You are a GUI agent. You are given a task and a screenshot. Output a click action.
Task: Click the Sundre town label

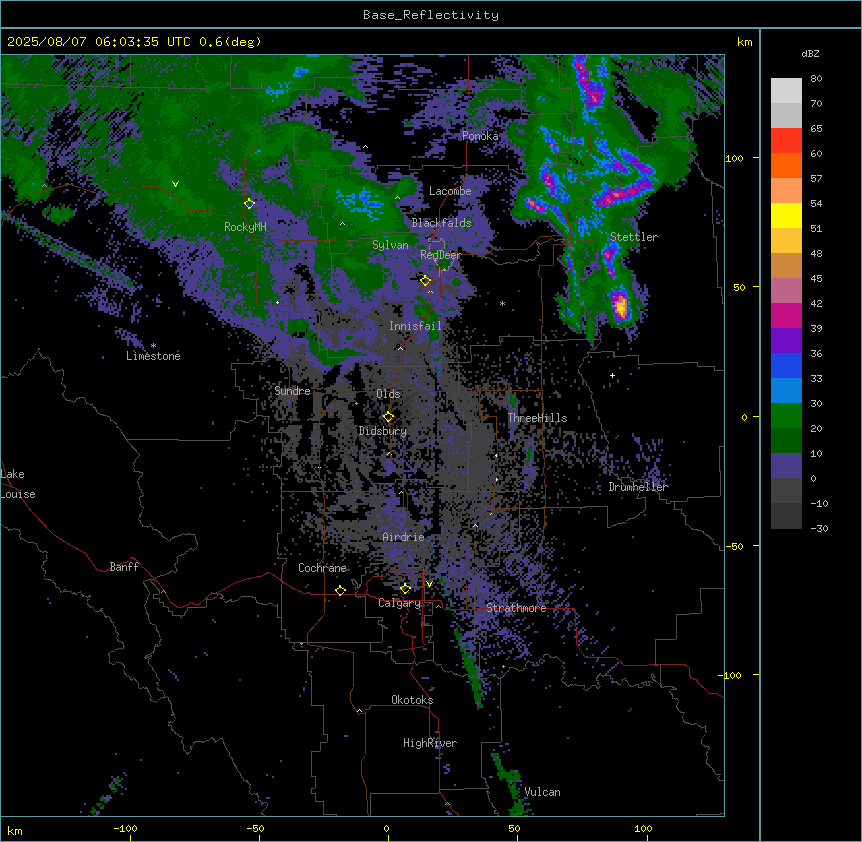point(292,391)
